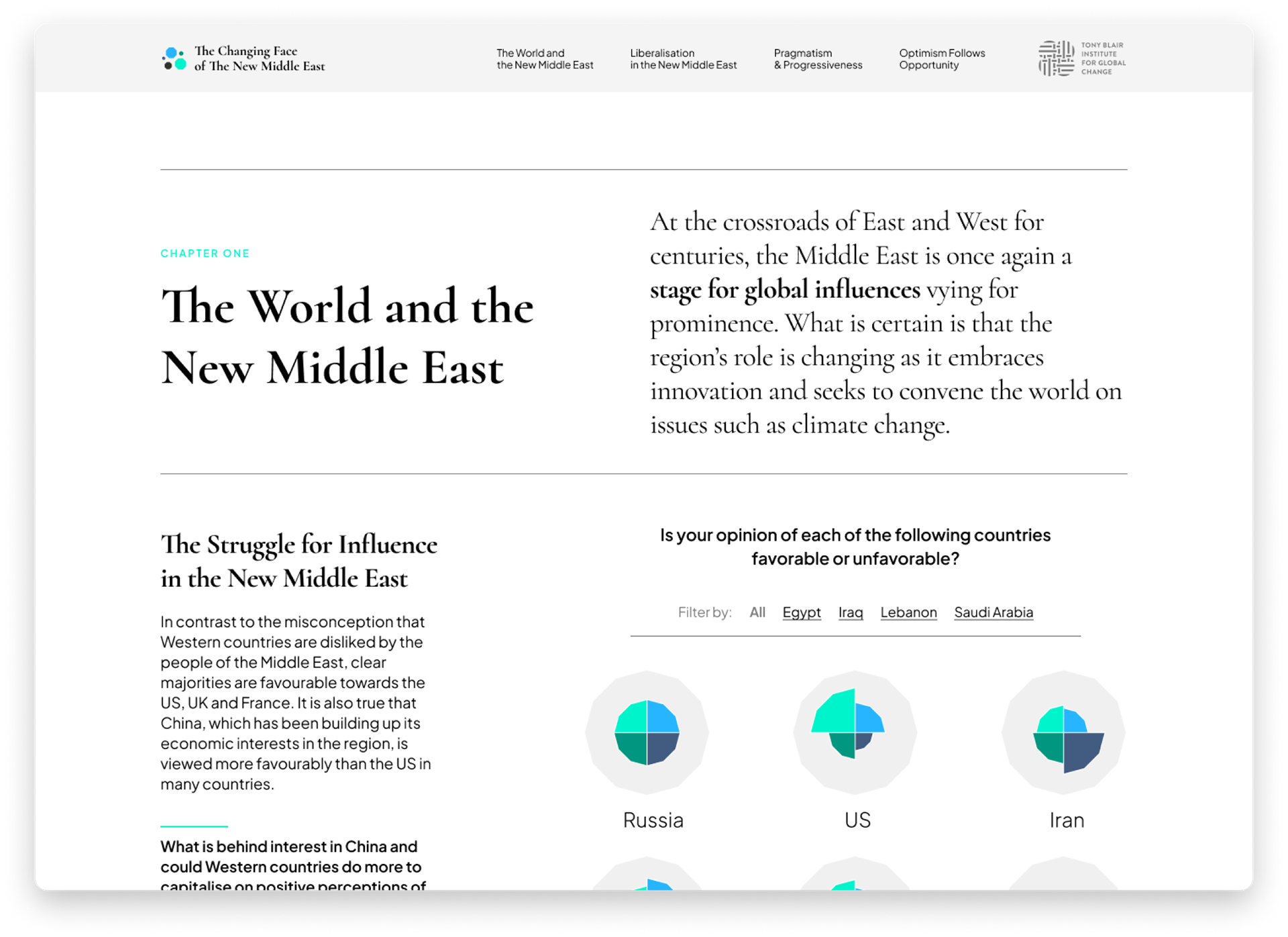Go to Liberalisation in the New Middle East
Viewport: 1288px width, 937px height.
[683, 59]
